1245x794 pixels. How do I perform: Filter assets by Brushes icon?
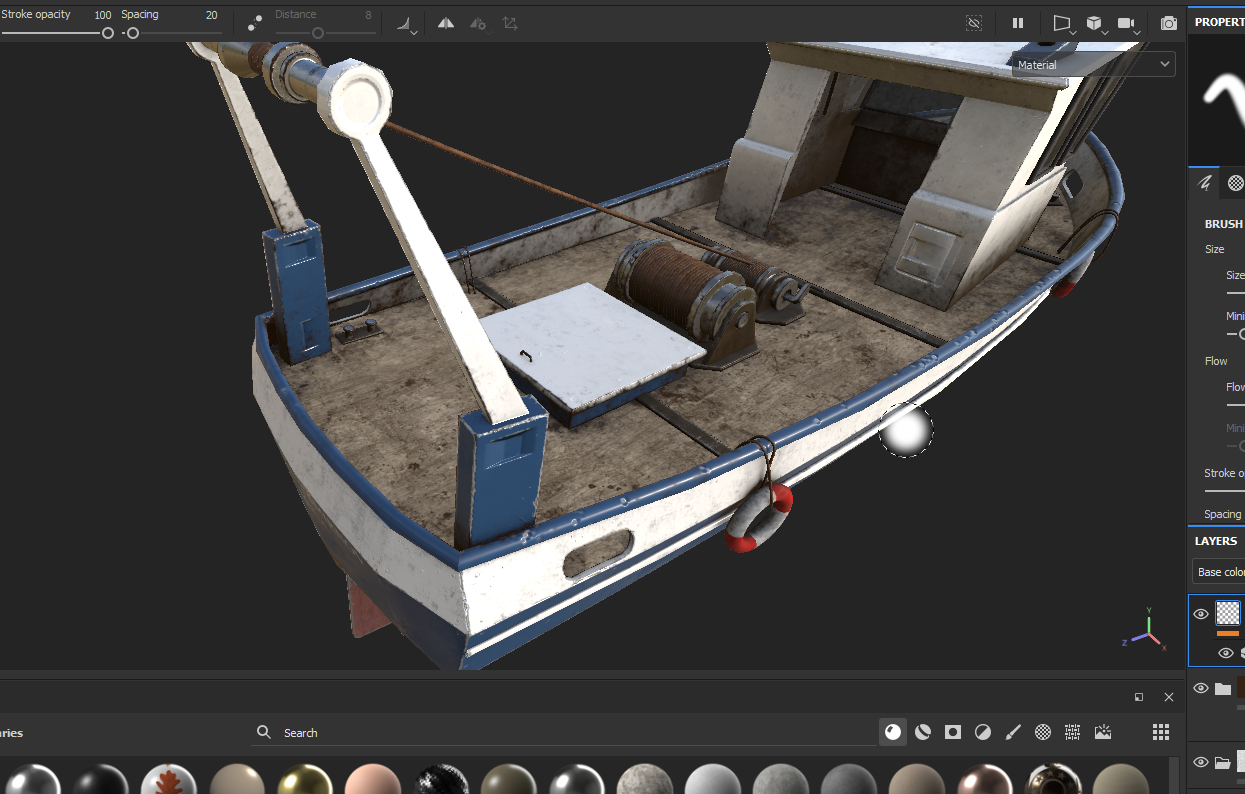tap(1012, 732)
